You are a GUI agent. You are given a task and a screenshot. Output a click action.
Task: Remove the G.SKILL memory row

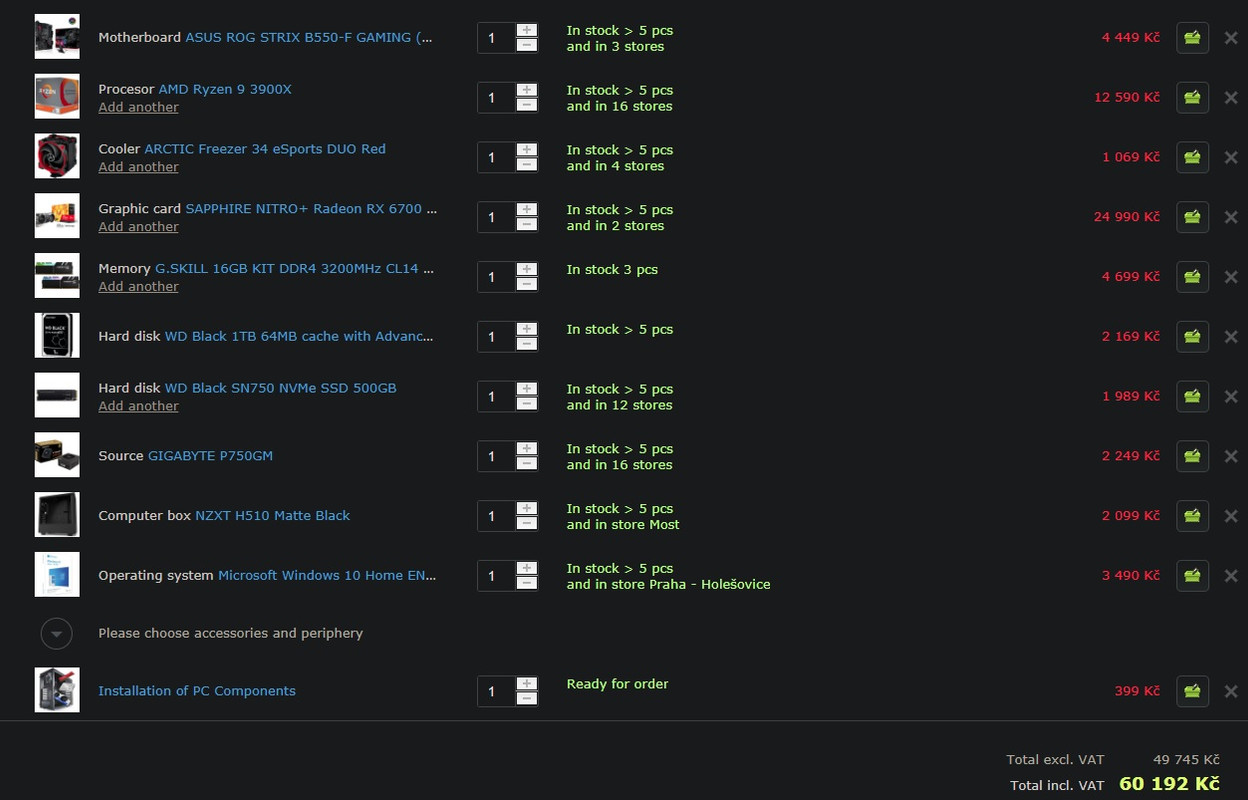click(x=1231, y=277)
